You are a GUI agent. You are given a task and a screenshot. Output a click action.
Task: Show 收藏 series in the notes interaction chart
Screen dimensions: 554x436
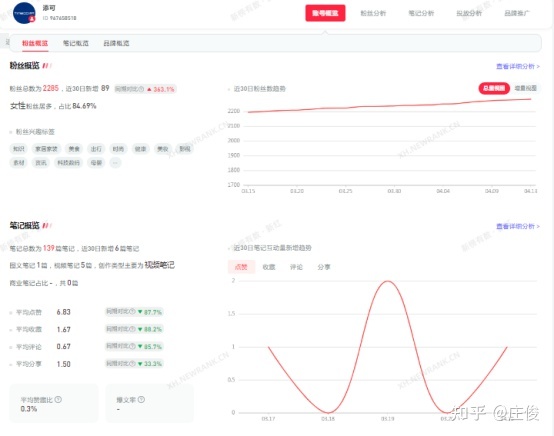[x=269, y=267]
